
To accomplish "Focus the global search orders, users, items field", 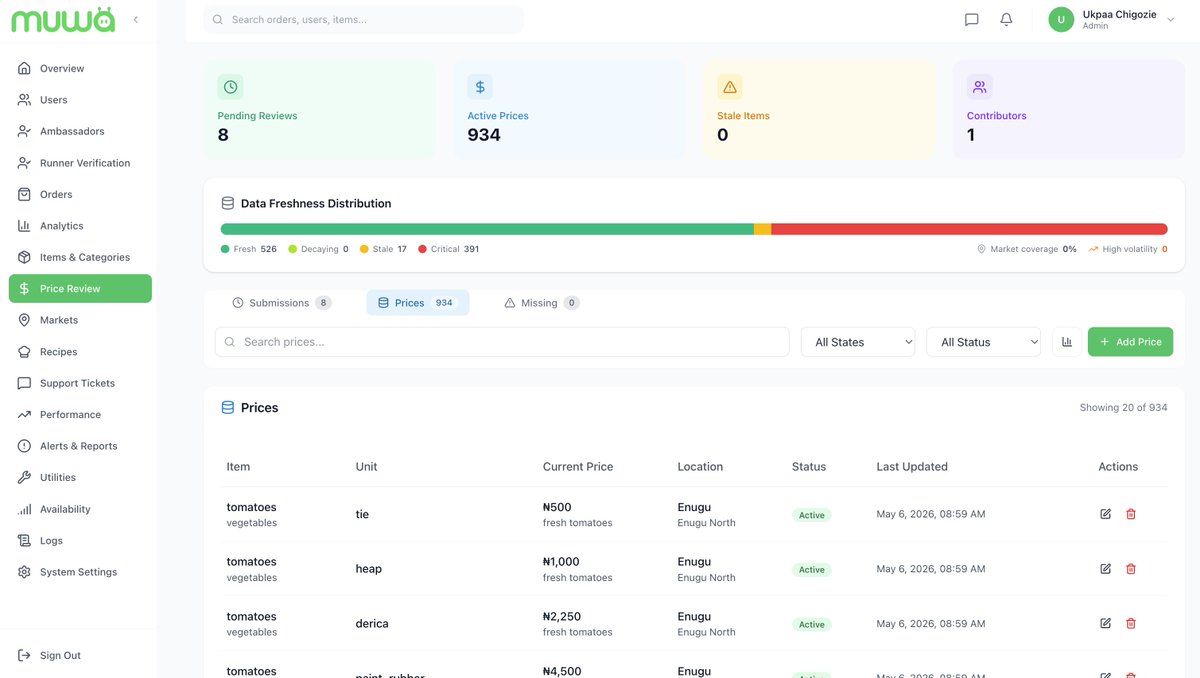I will pos(363,19).
